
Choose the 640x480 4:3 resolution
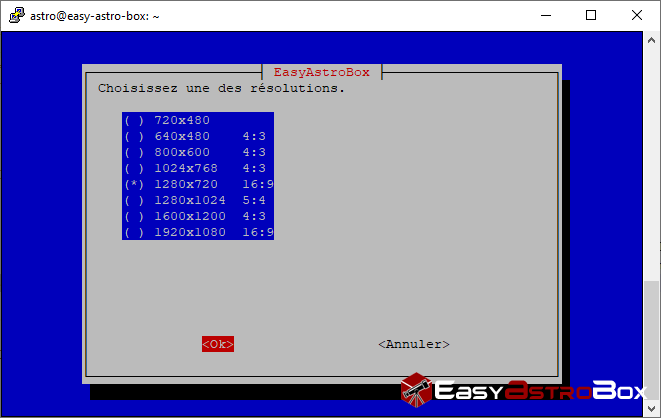coord(198,136)
